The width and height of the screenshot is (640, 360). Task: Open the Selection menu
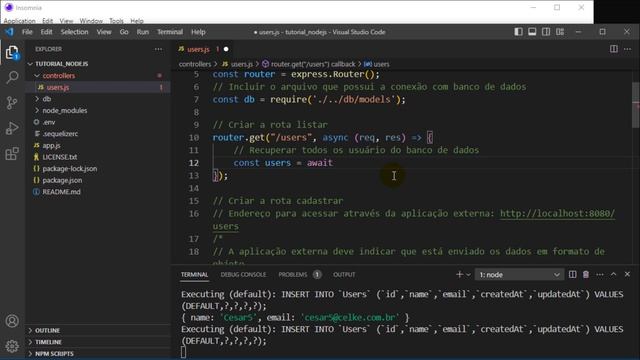[x=74, y=32]
